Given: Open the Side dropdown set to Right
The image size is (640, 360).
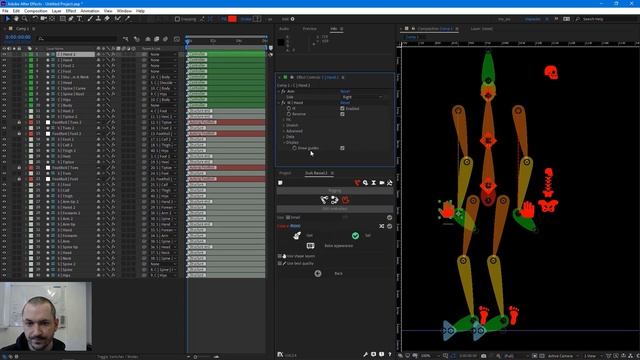Looking at the screenshot, I should pyautogui.click(x=362, y=97).
